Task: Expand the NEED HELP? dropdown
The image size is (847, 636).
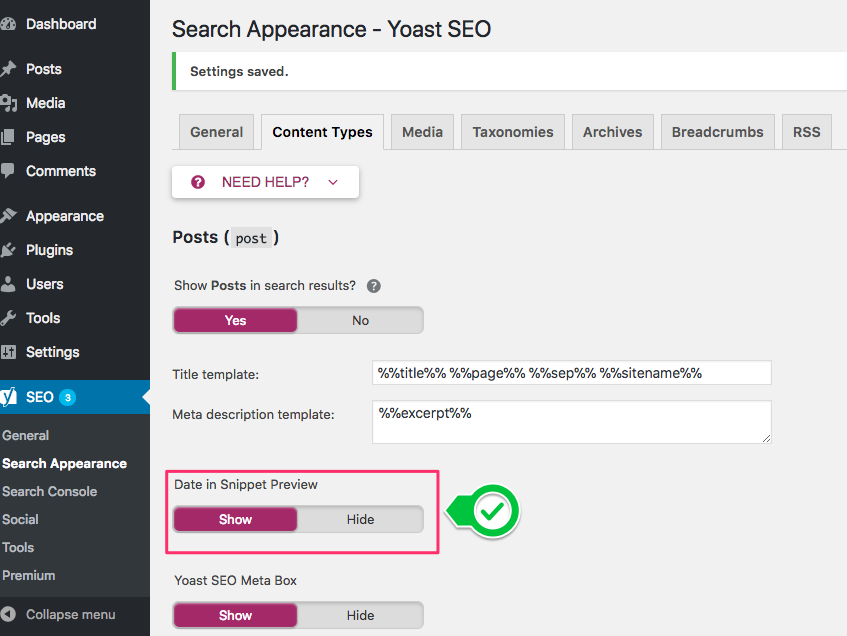Action: (x=266, y=182)
